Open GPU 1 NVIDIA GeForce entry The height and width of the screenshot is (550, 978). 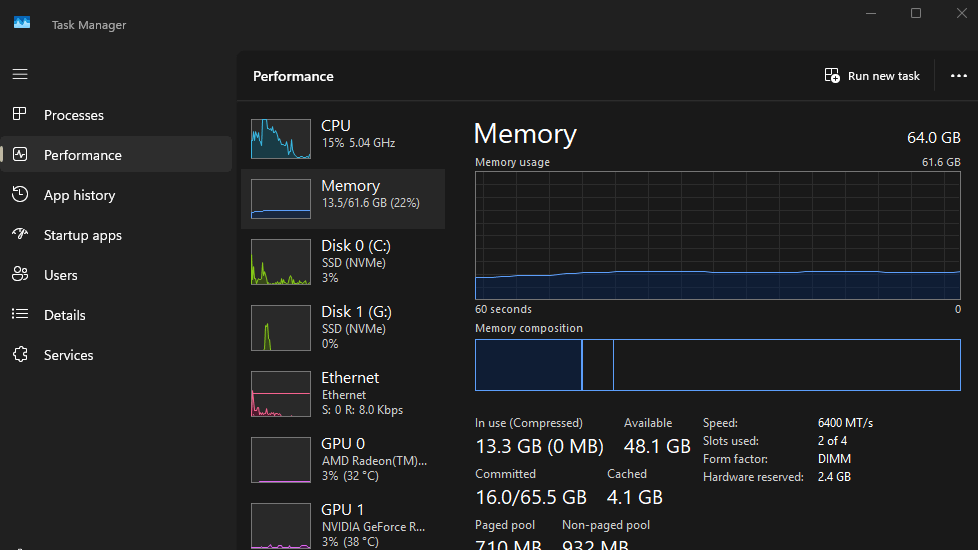[x=343, y=523]
